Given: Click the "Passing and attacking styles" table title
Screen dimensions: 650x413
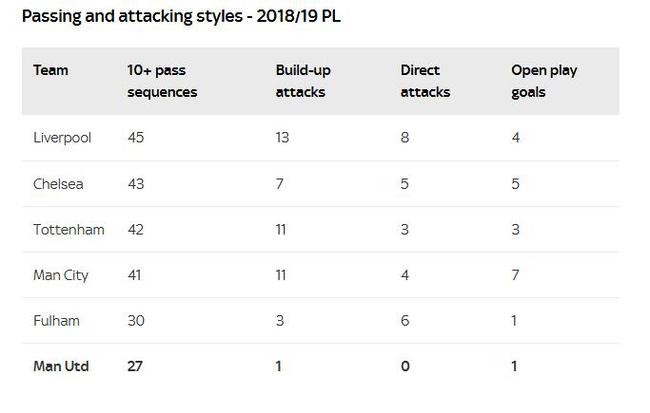Looking at the screenshot, I should click(x=184, y=18).
